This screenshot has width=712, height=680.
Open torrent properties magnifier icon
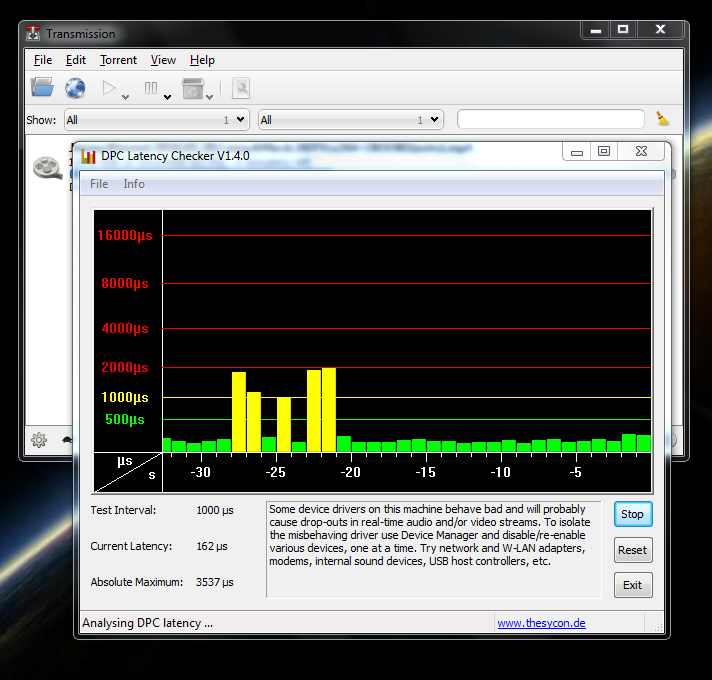pos(241,88)
